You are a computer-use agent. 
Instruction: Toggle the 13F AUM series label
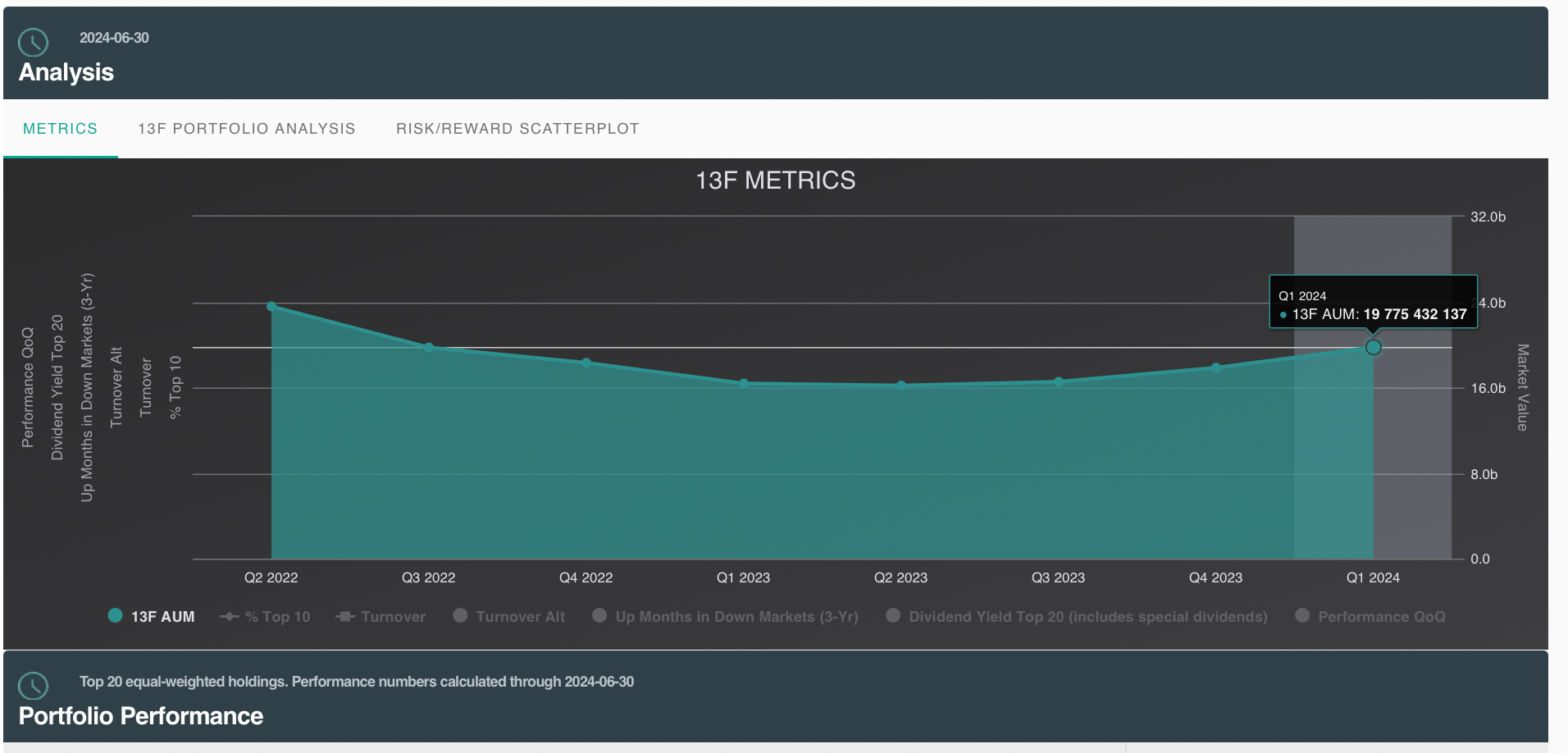coord(162,617)
